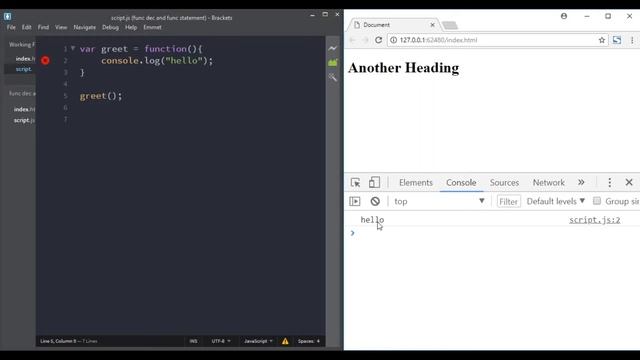Select the Document tab in Chrome
The height and width of the screenshot is (360, 640).
(393, 25)
